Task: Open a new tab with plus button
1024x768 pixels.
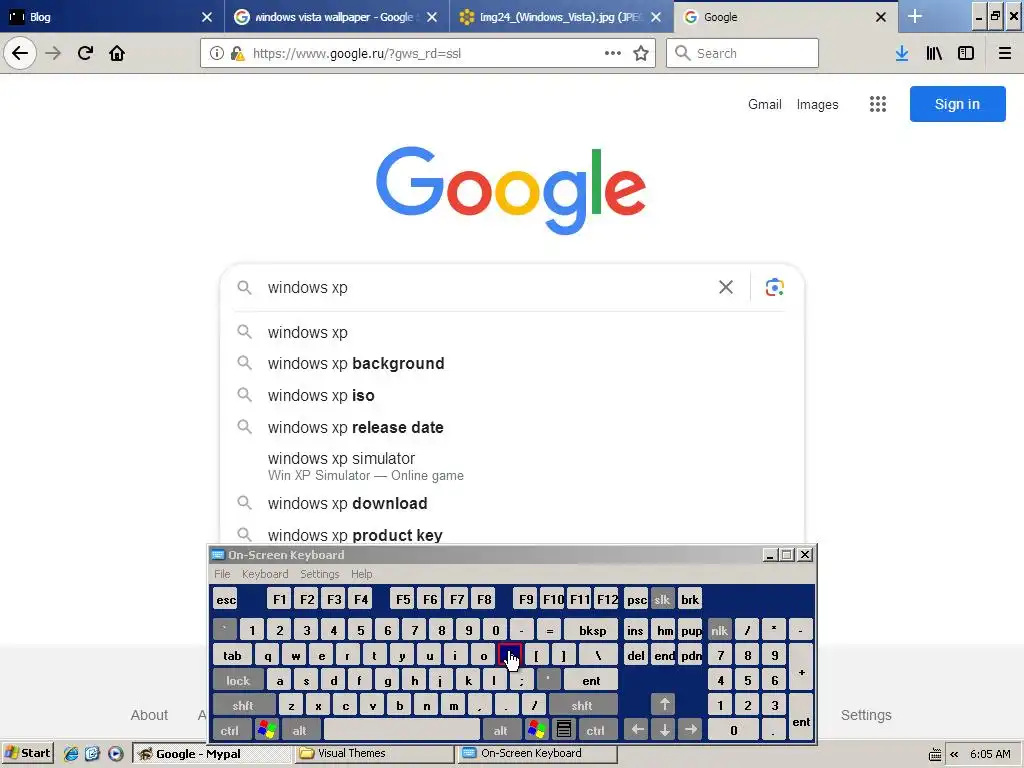Action: 915,16
